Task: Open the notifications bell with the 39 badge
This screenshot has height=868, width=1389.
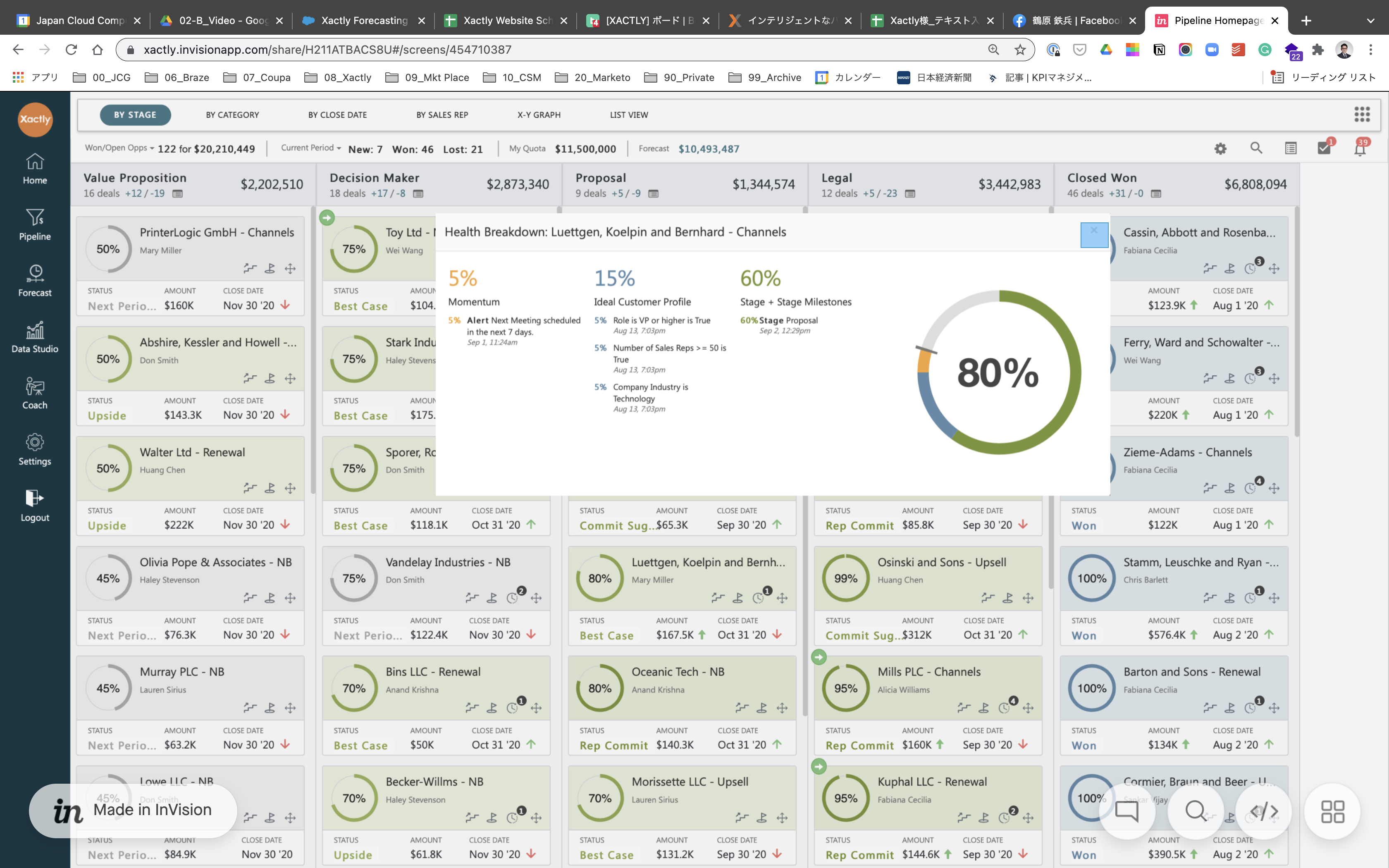Action: point(1360,149)
